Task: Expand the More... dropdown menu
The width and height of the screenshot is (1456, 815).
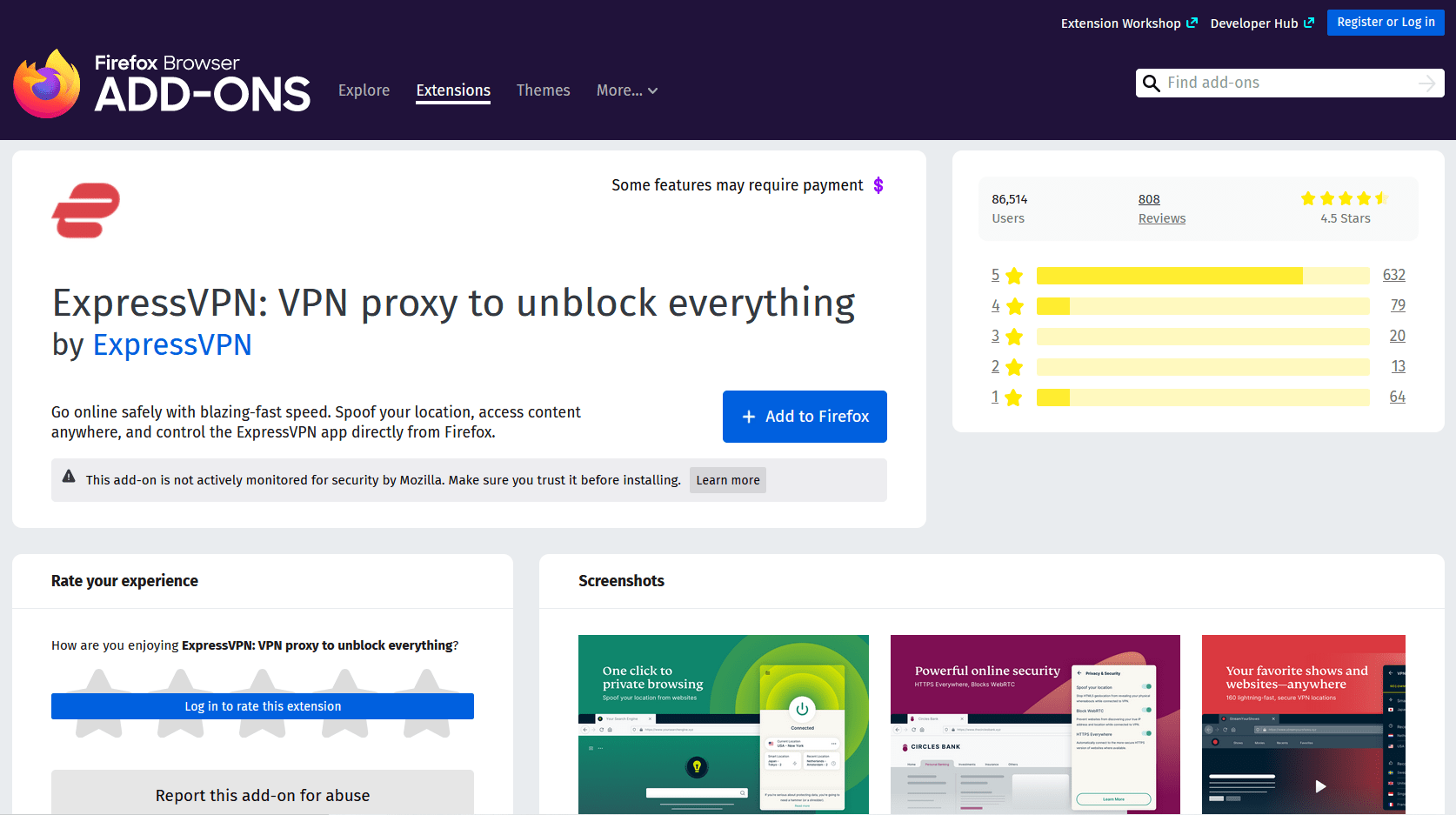Action: pos(627,90)
